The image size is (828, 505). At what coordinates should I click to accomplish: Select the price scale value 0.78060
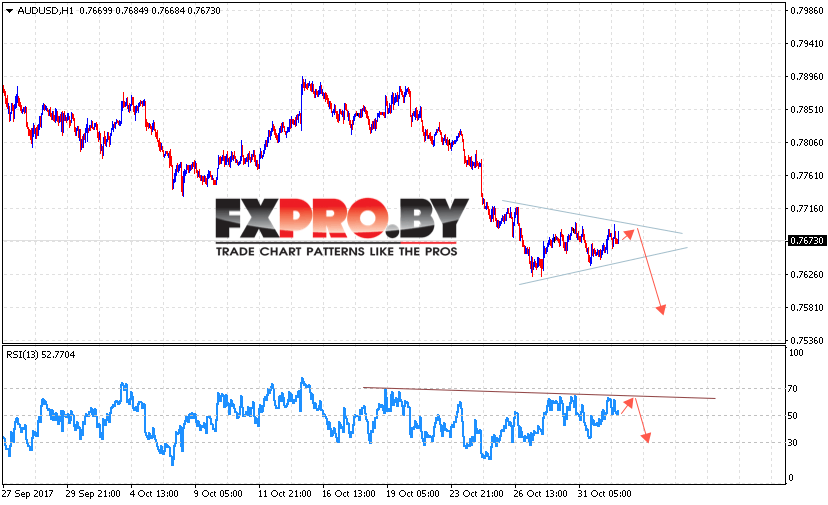tap(807, 143)
